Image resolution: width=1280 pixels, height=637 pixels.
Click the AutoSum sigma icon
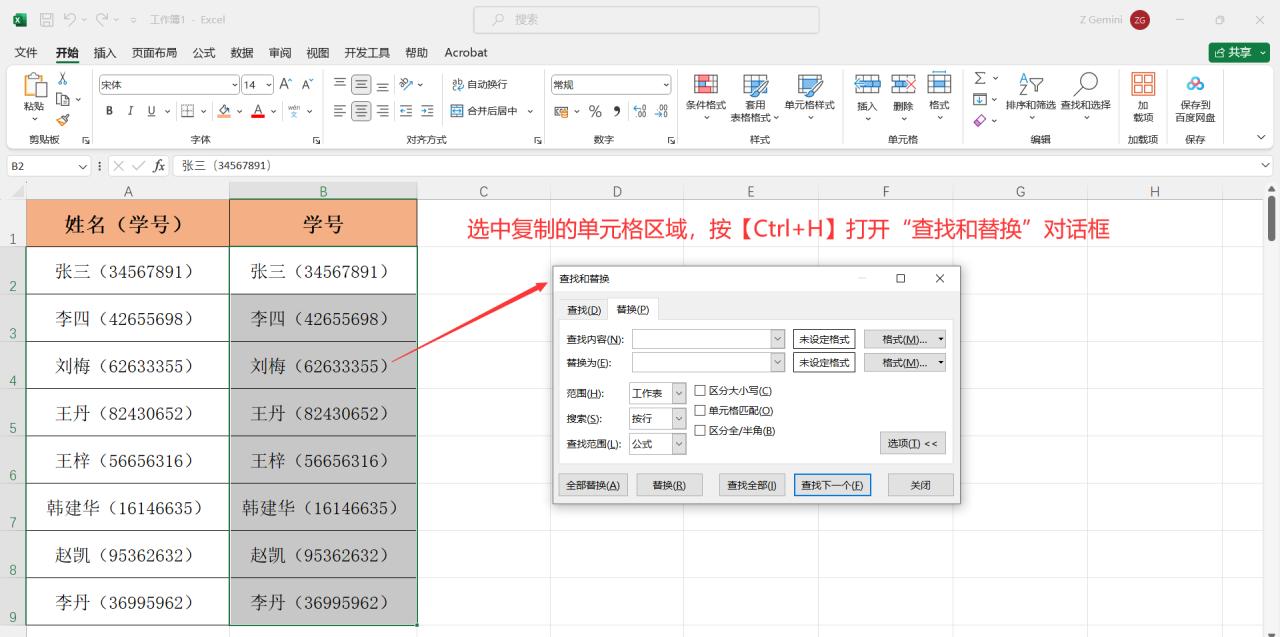[980, 79]
